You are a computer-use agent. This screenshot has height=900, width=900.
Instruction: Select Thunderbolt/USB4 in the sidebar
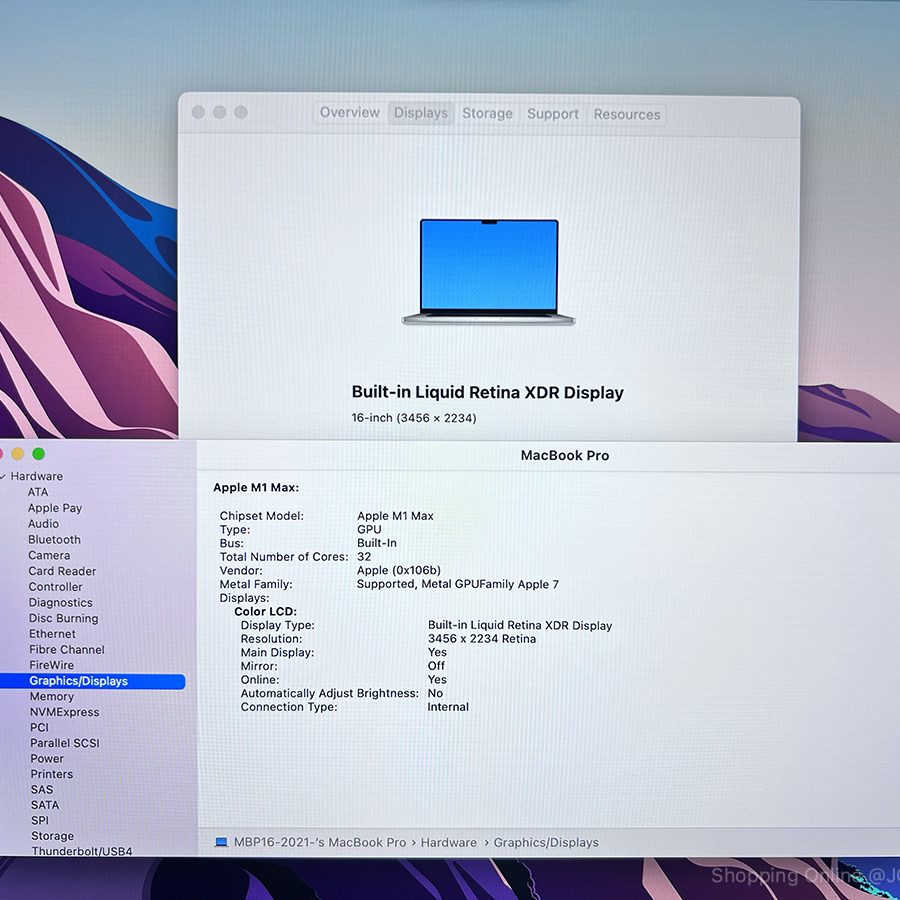coord(82,851)
